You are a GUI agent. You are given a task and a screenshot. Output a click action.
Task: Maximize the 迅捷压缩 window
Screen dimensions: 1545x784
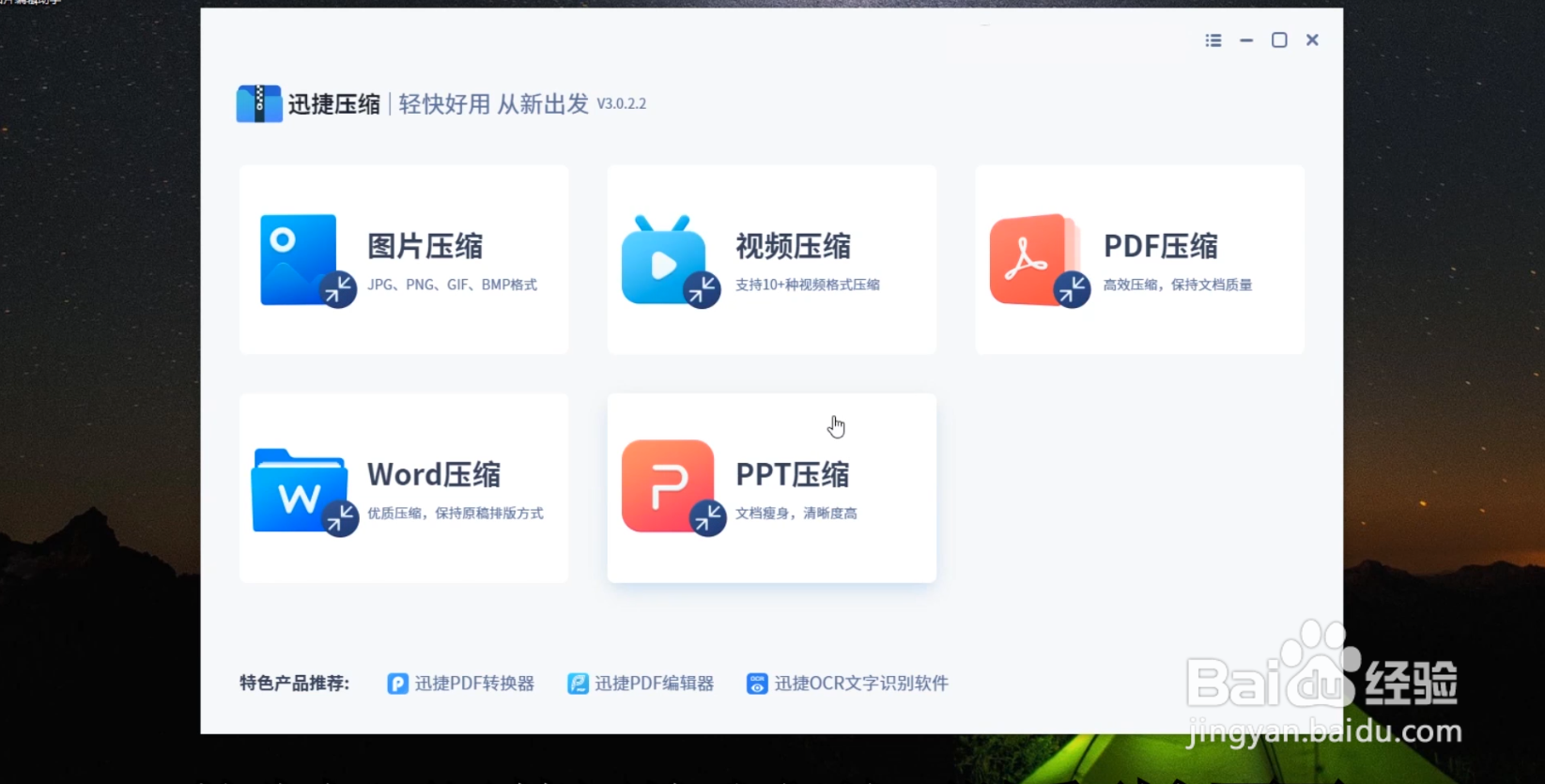point(1279,40)
